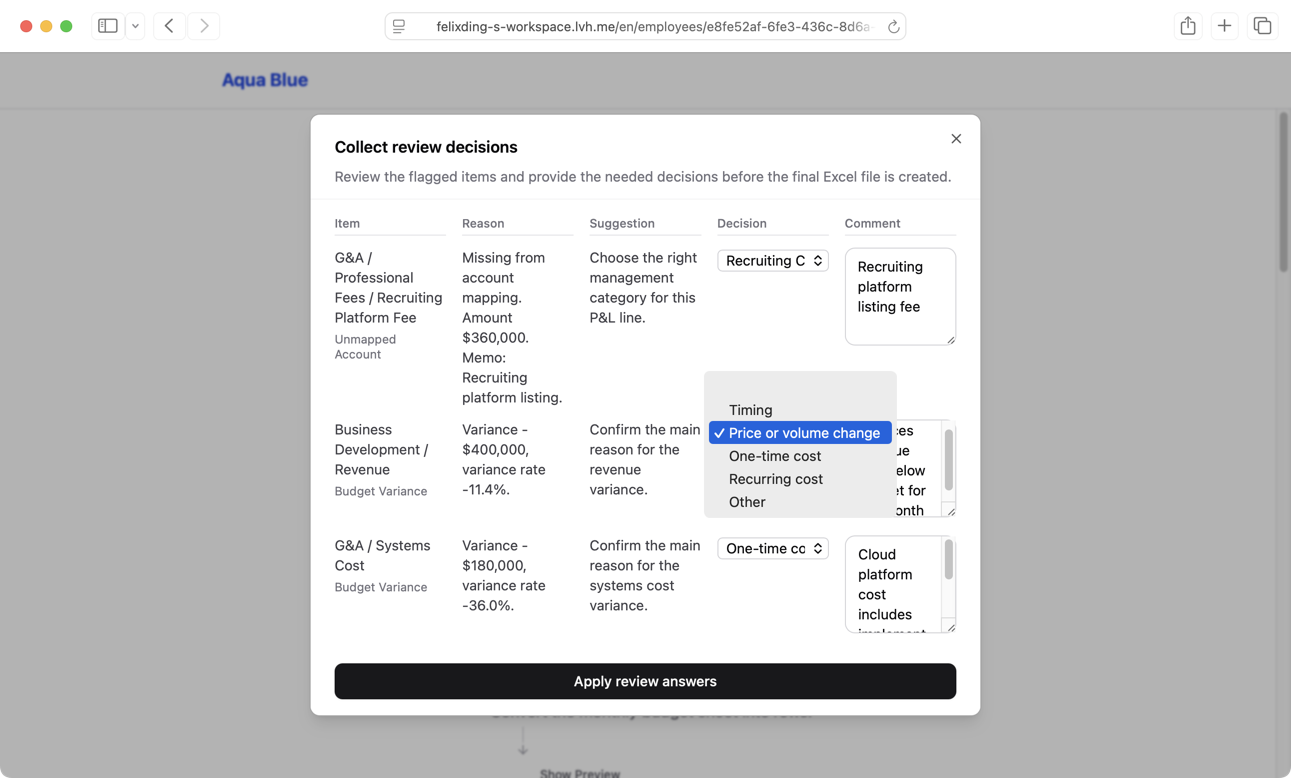Screen dimensions: 1291x778
Task: Click the revenue variance comment scrollbar
Action: tap(949, 460)
